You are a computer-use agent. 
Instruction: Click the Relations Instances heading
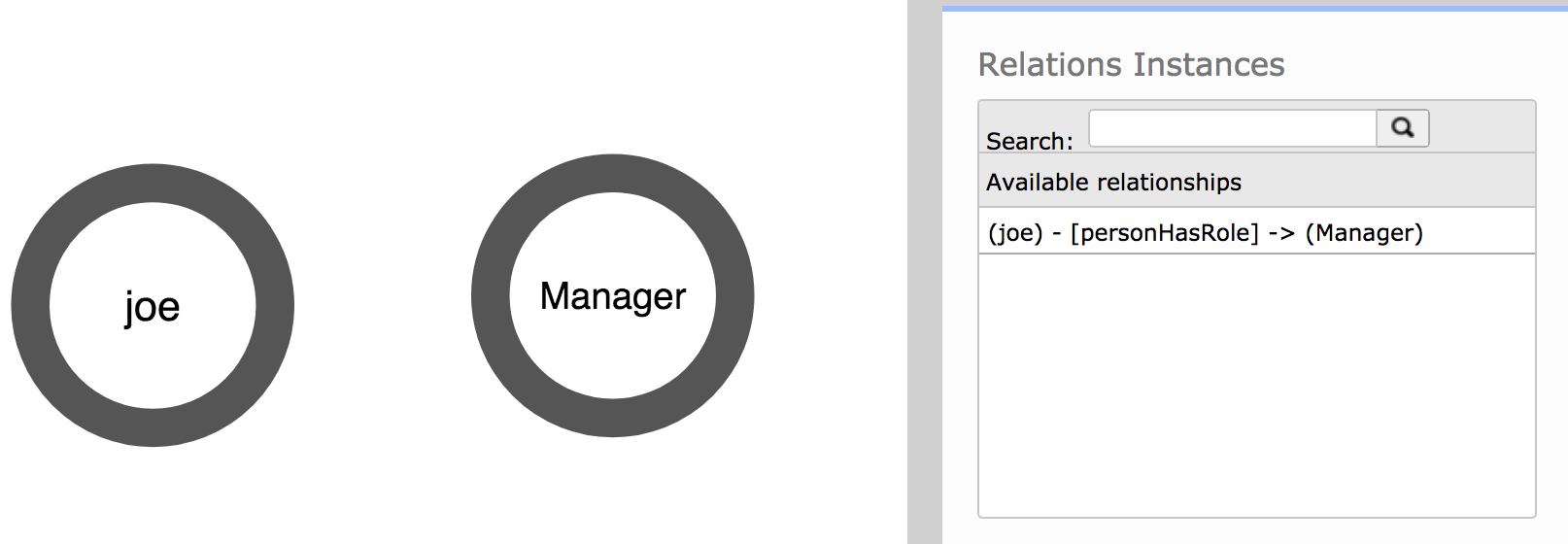[1131, 64]
